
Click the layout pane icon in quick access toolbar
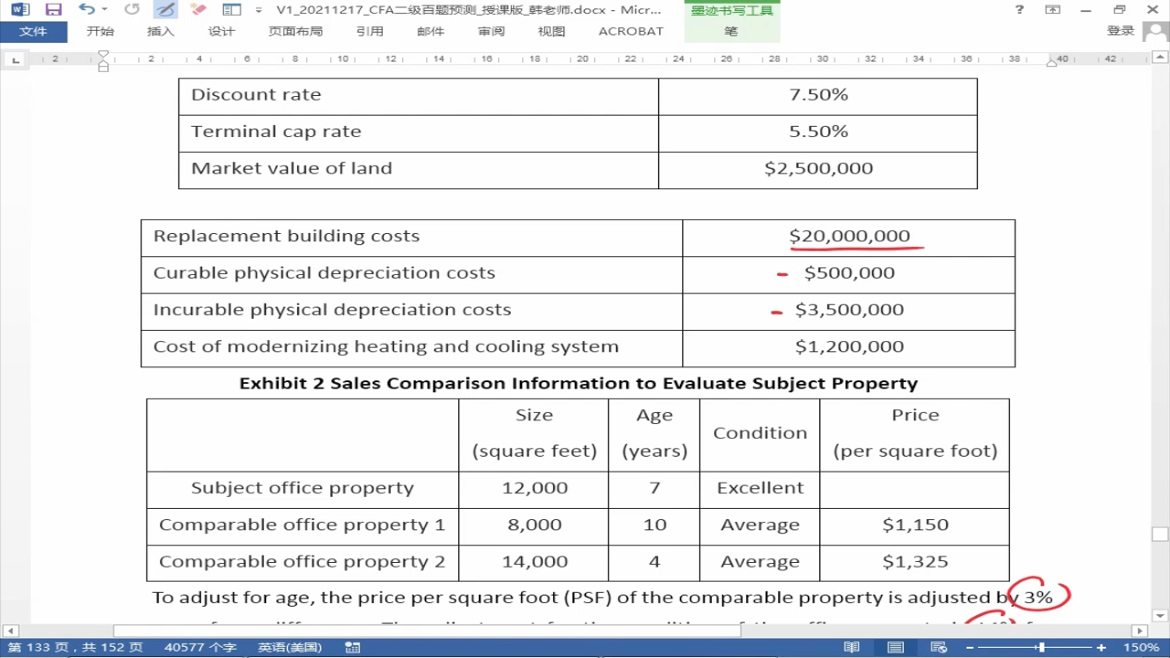pos(231,10)
